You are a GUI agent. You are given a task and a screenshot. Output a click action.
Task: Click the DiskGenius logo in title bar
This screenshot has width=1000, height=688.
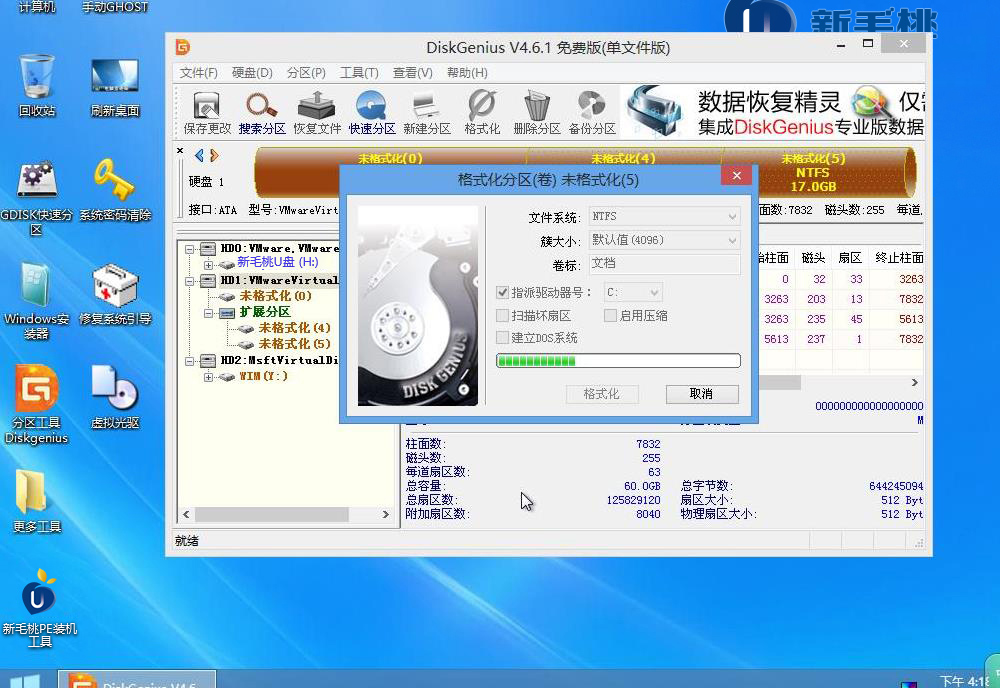182,47
